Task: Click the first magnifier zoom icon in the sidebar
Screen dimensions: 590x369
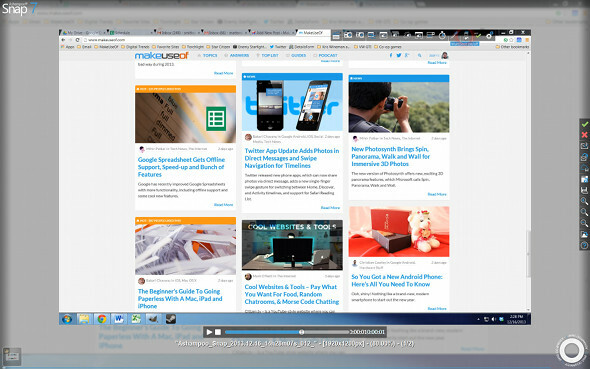Action: (584, 201)
